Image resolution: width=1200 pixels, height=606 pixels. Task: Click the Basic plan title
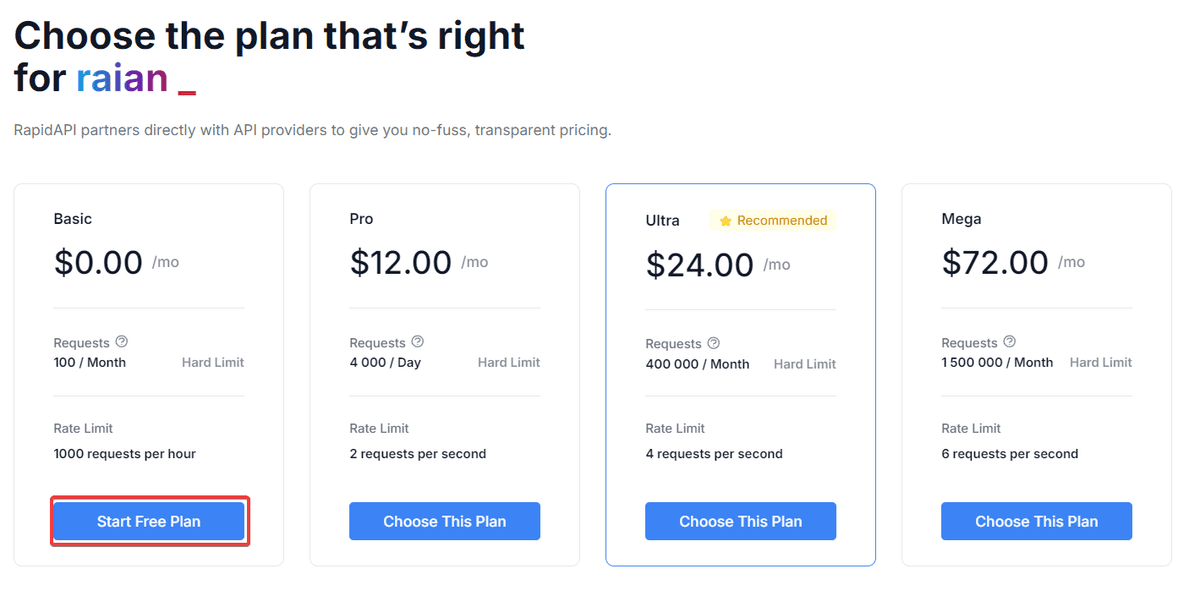[x=73, y=219]
